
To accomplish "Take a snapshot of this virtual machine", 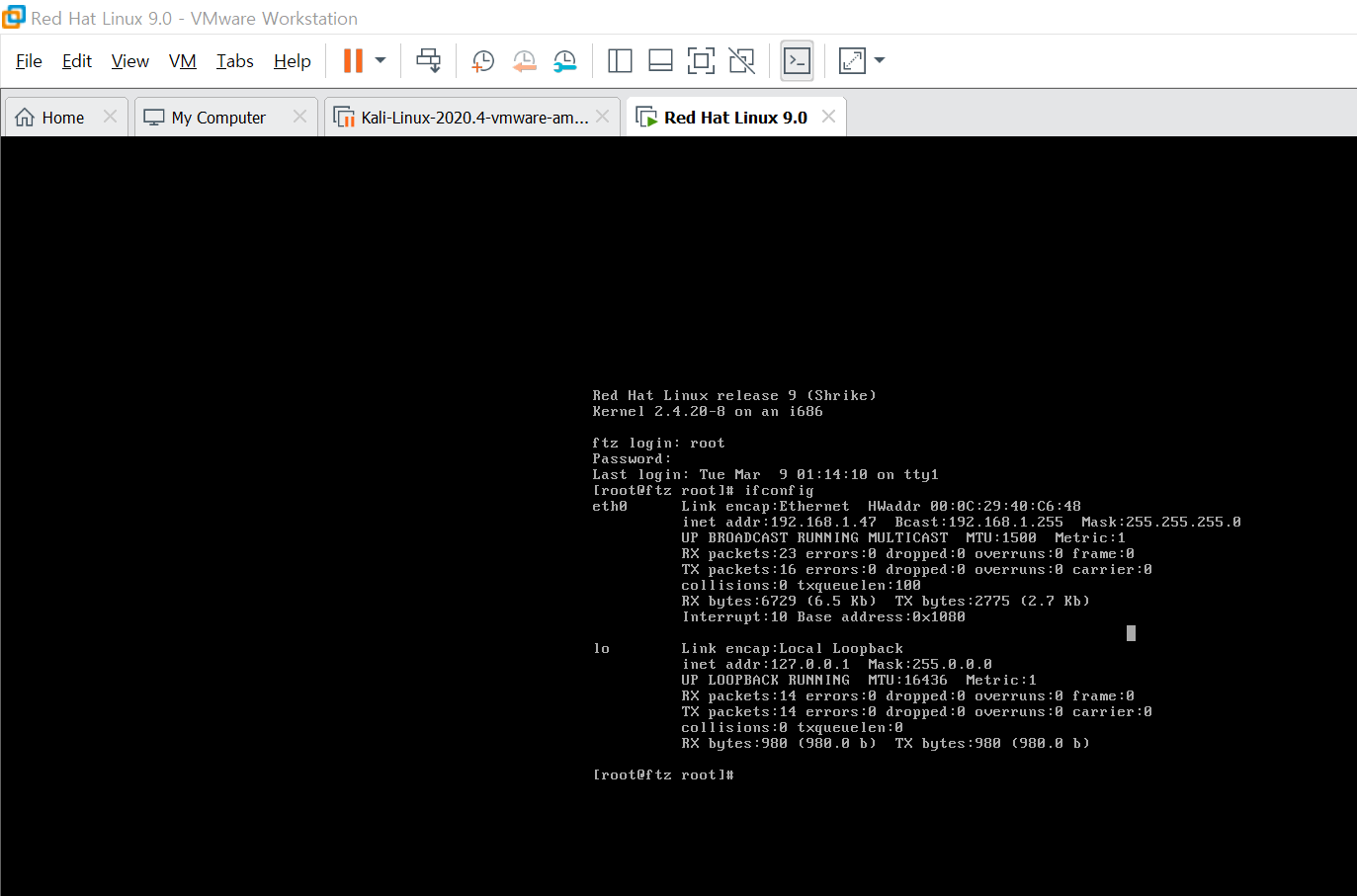I will point(482,61).
